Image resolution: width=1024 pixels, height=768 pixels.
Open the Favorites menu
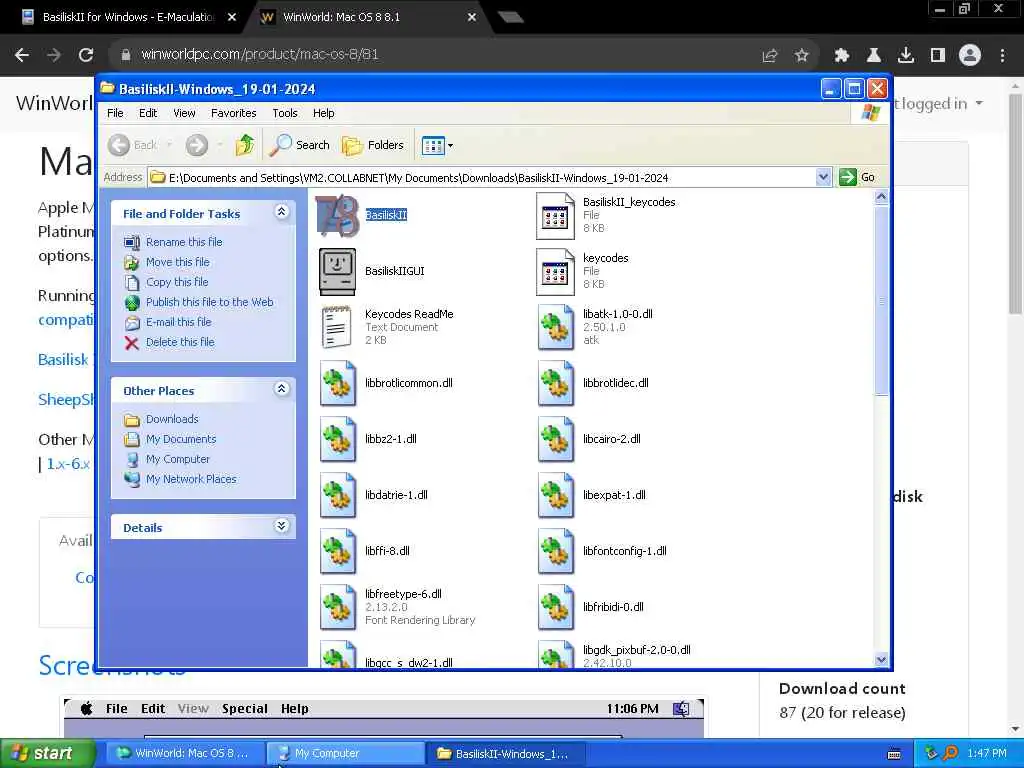coord(233,113)
